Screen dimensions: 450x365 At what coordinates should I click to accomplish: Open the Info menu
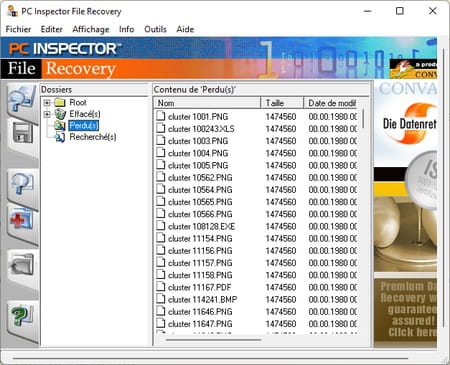coord(127,29)
